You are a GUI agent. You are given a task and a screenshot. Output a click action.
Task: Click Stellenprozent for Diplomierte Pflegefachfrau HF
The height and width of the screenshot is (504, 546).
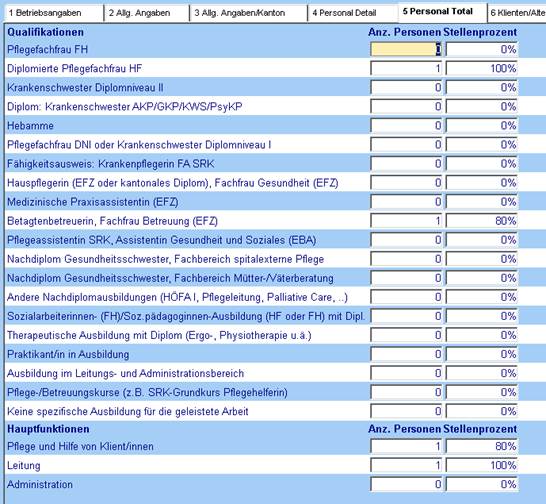coord(482,68)
